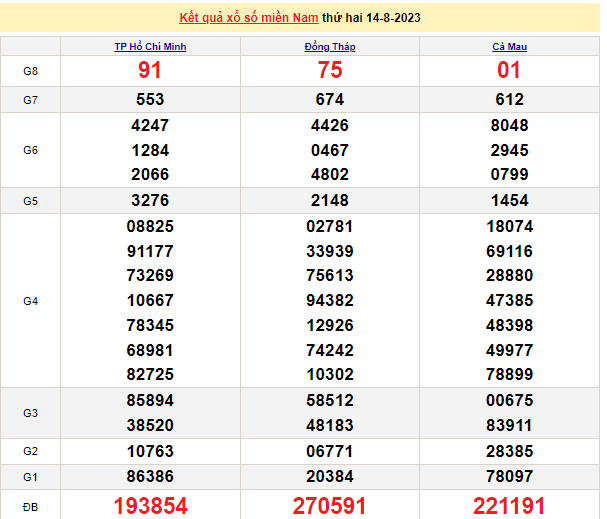Image resolution: width=607 pixels, height=519 pixels.
Task: Select G6 number 8048 under Cà Mau
Action: pos(509,126)
